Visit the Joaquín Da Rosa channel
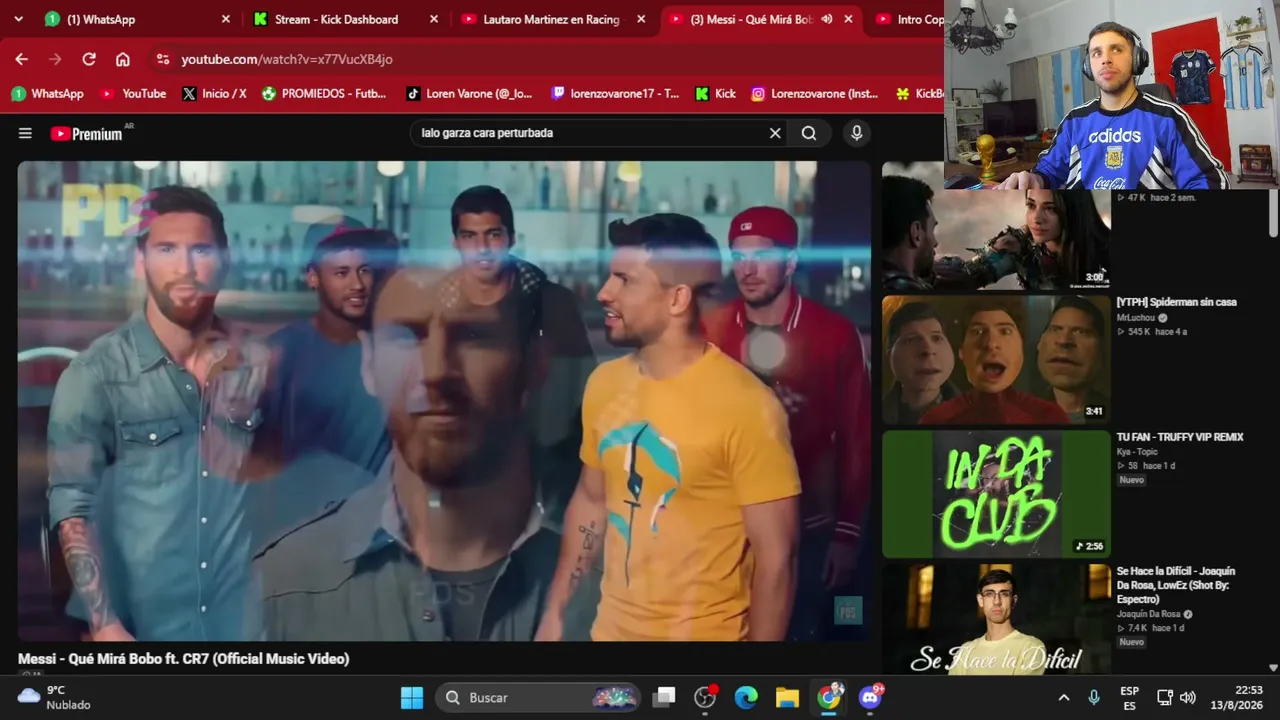The width and height of the screenshot is (1280, 720). [1148, 614]
